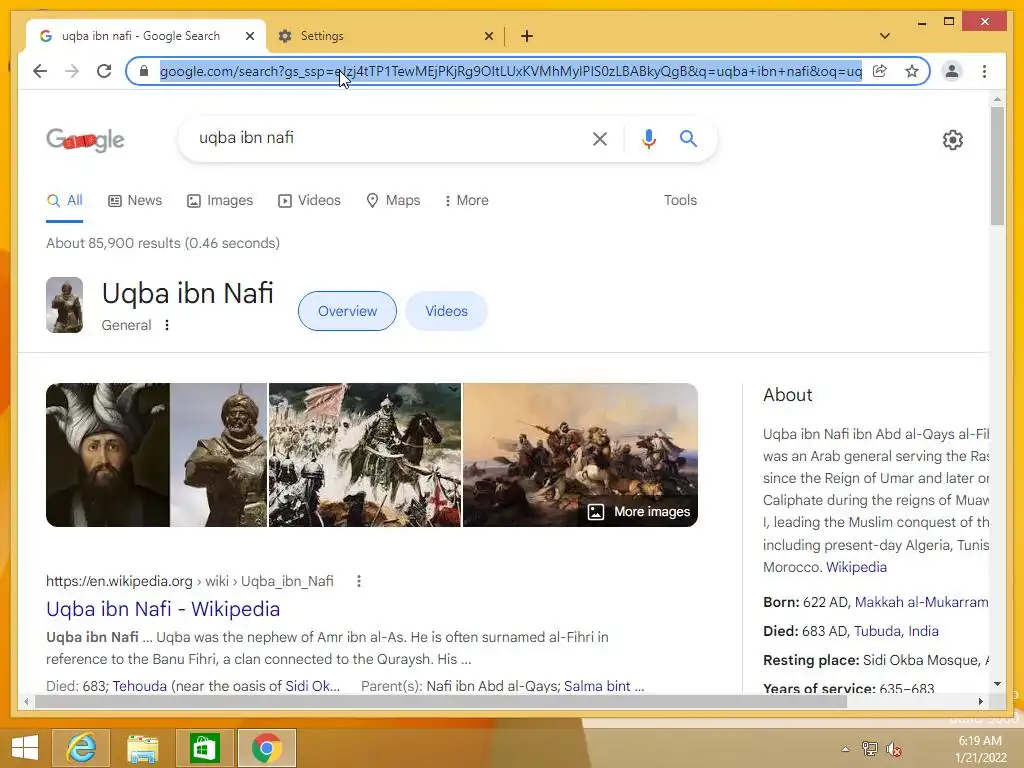Submit search with magnifying glass icon
Viewport: 1024px width, 768px height.
[688, 138]
